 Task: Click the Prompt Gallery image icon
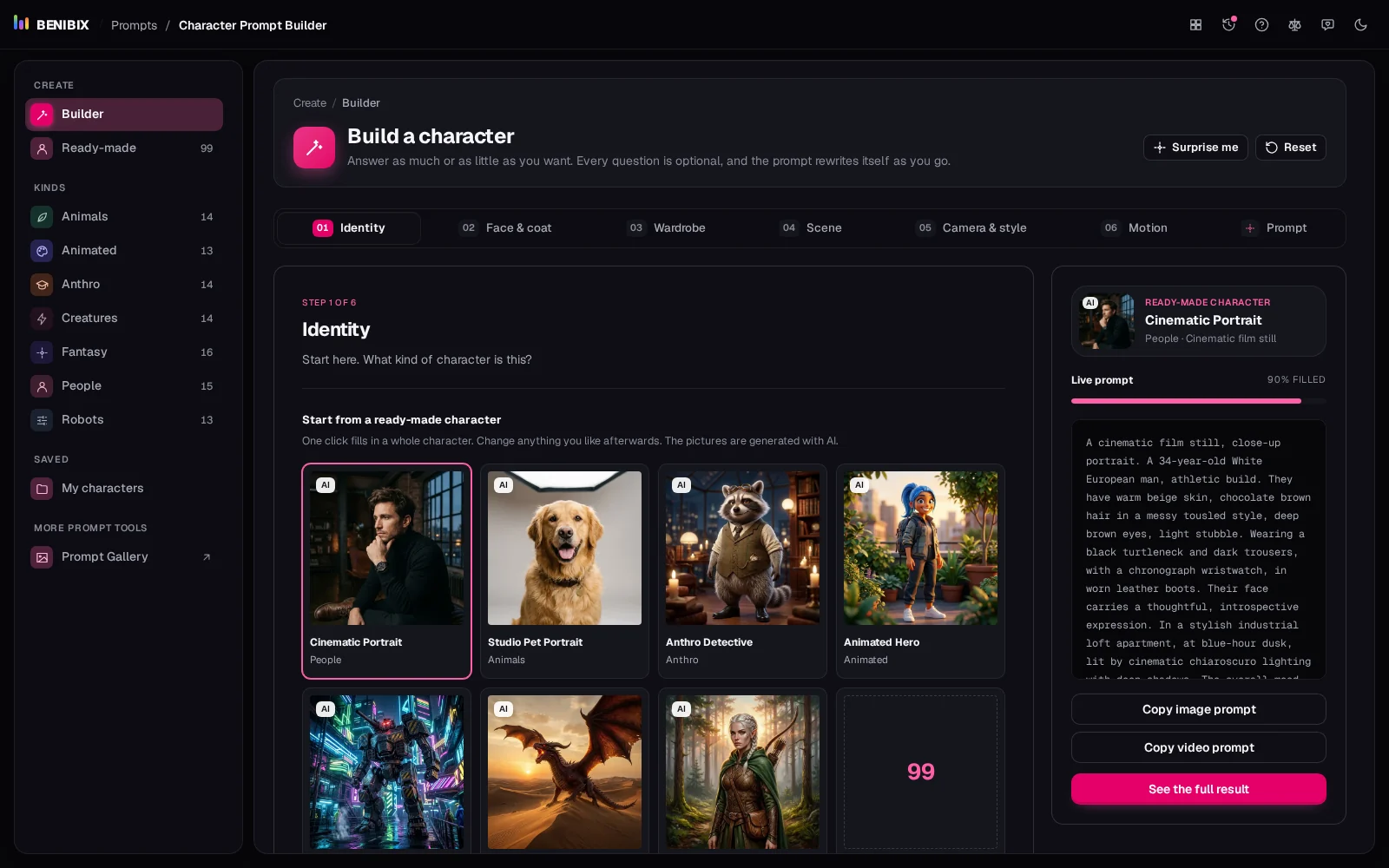pyautogui.click(x=42, y=557)
